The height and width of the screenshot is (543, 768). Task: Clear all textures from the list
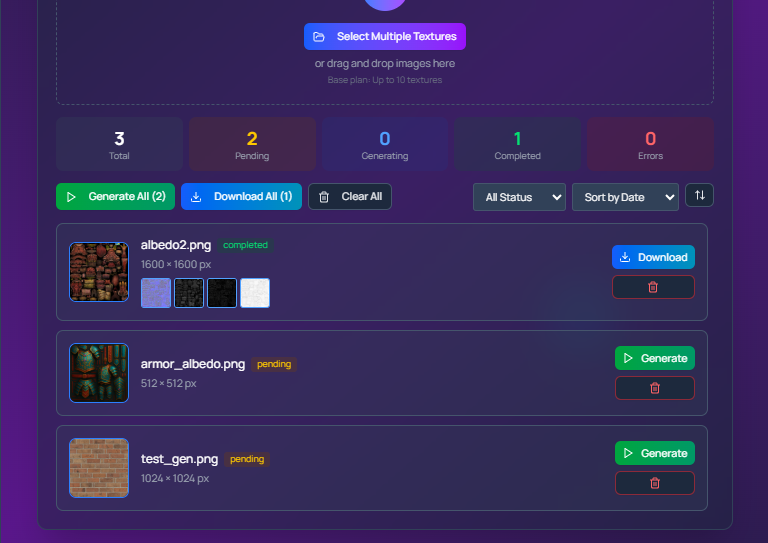tap(350, 197)
